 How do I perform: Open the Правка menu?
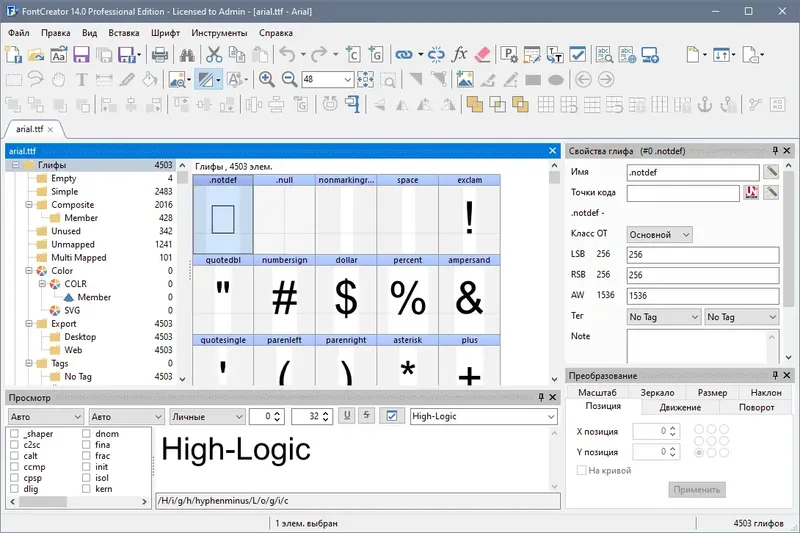coord(56,33)
